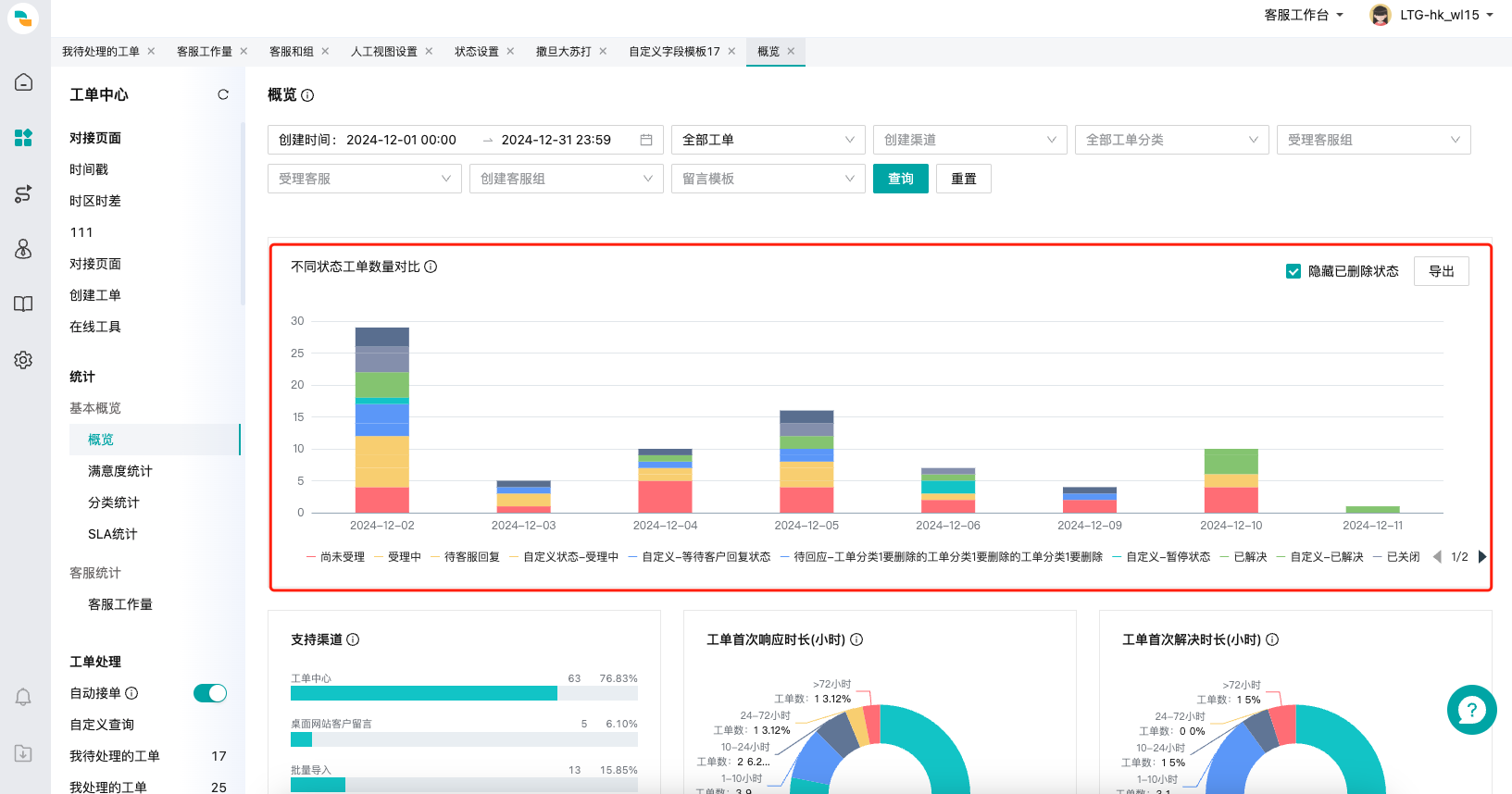Open 满意度统计 in sidebar
The width and height of the screenshot is (1512, 794).
(120, 471)
